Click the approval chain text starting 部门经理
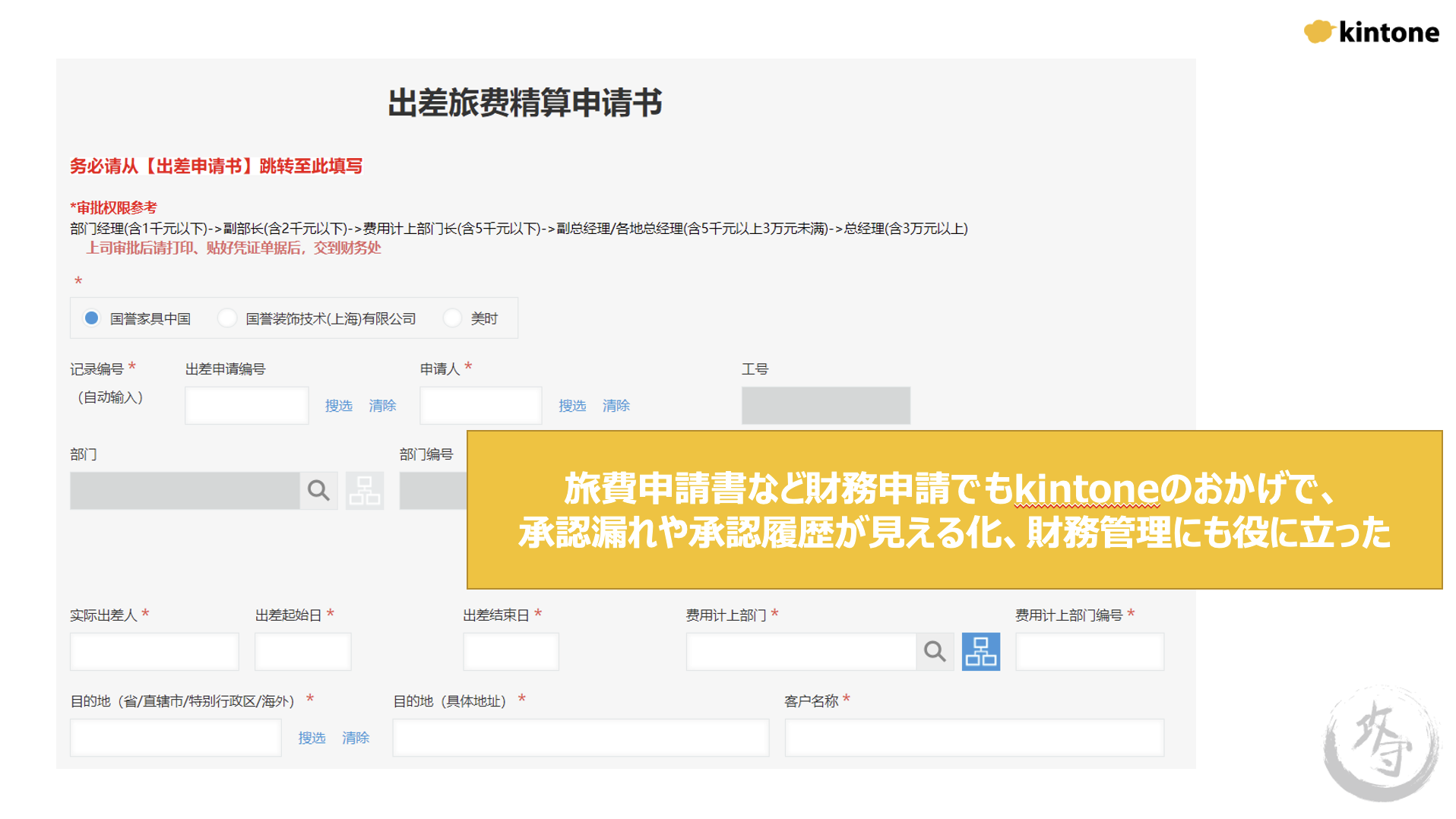Screen dimensions: 1456x819 click(519, 229)
